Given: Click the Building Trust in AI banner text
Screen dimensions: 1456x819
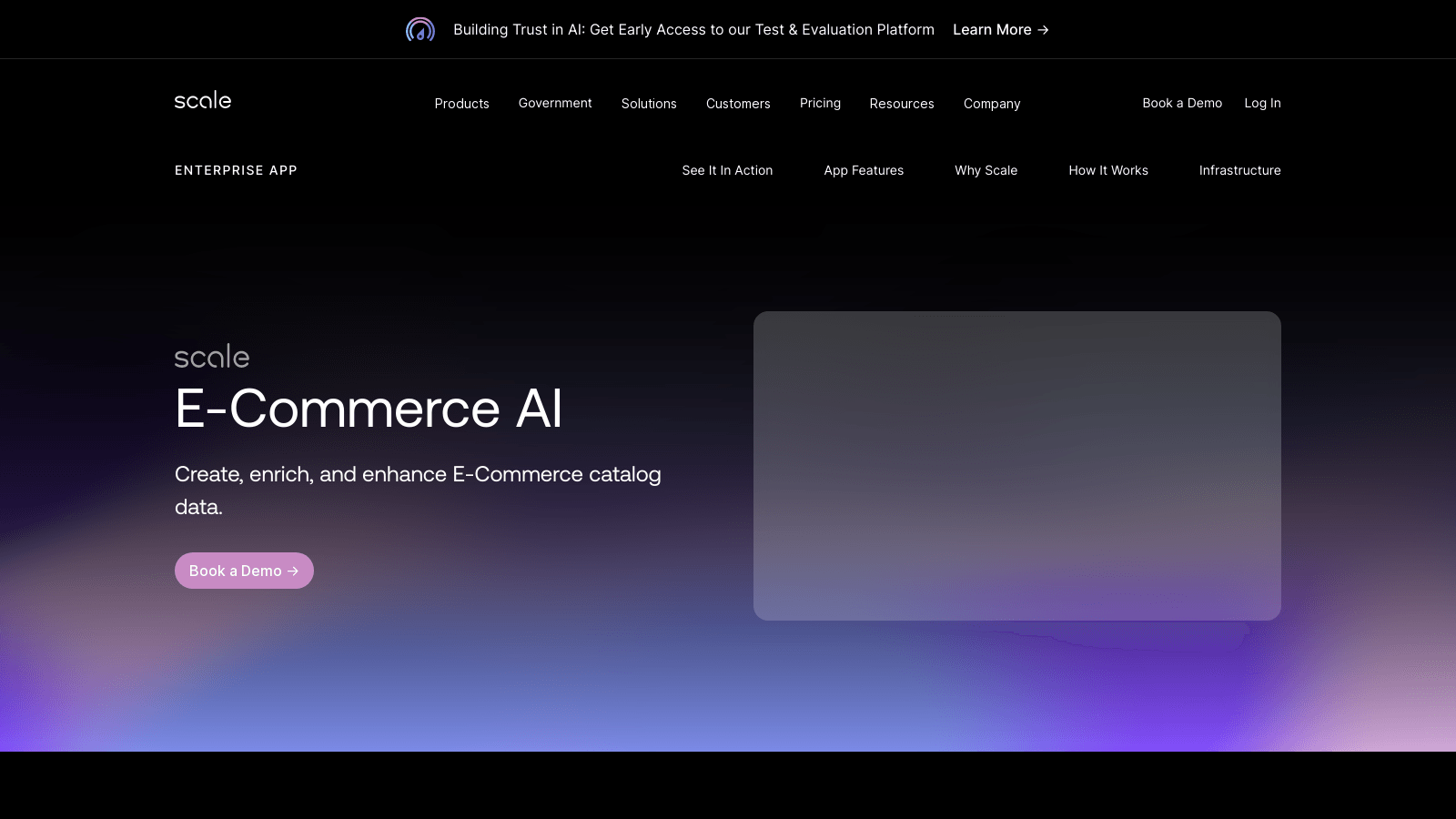Looking at the screenshot, I should [693, 30].
